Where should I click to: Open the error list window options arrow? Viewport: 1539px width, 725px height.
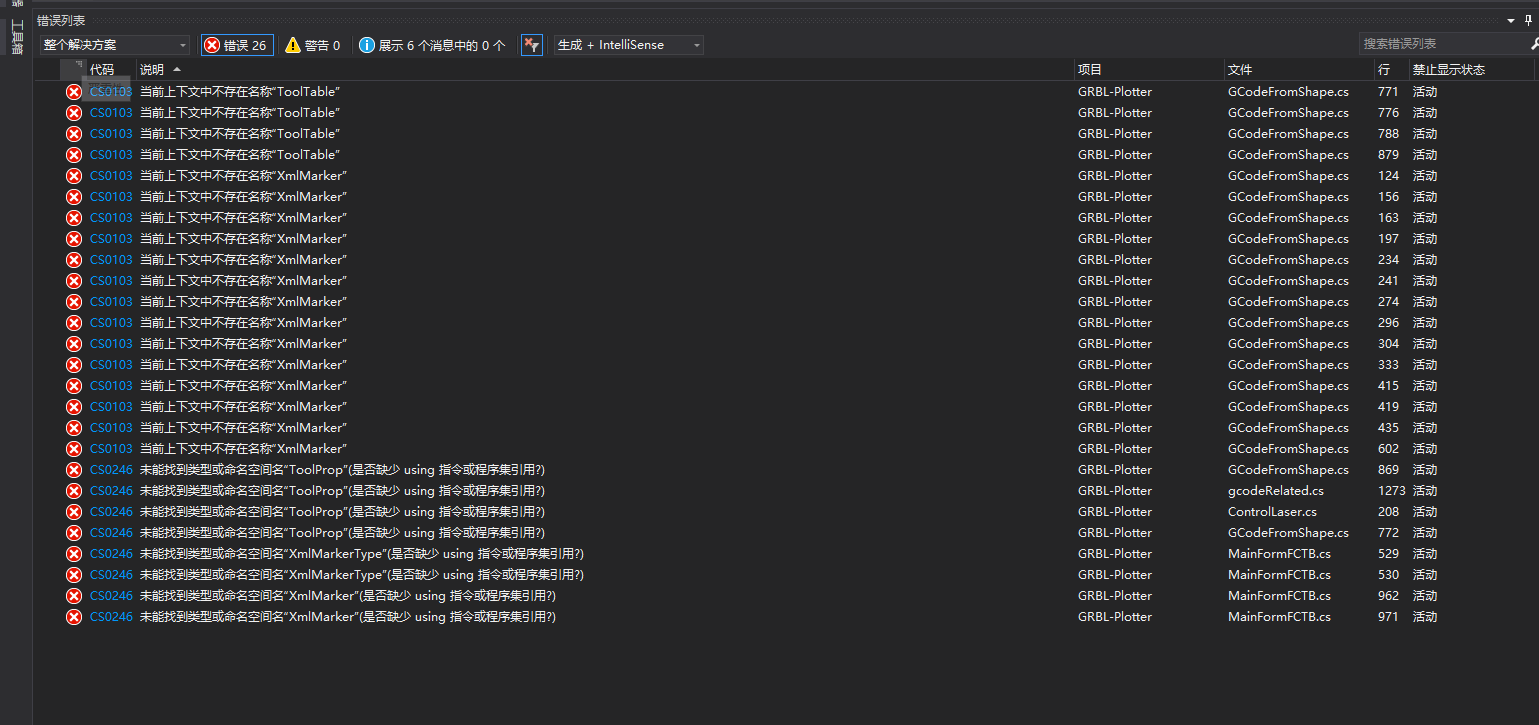[1511, 20]
